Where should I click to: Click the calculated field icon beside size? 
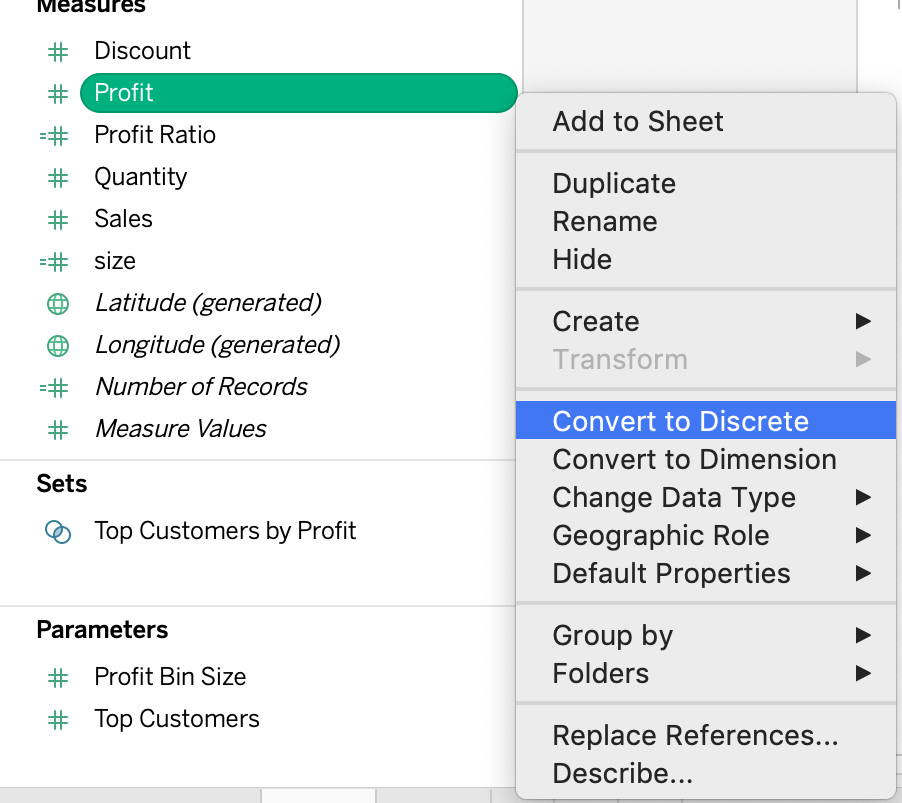click(54, 262)
